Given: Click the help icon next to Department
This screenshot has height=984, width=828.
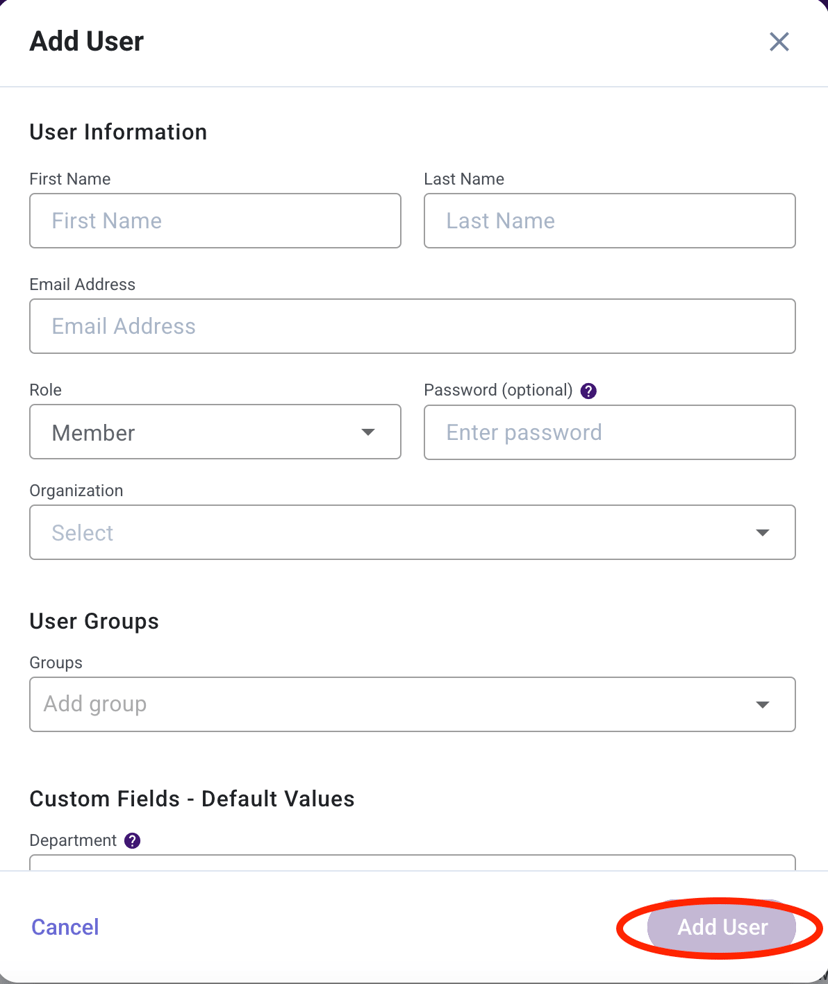Looking at the screenshot, I should [132, 840].
